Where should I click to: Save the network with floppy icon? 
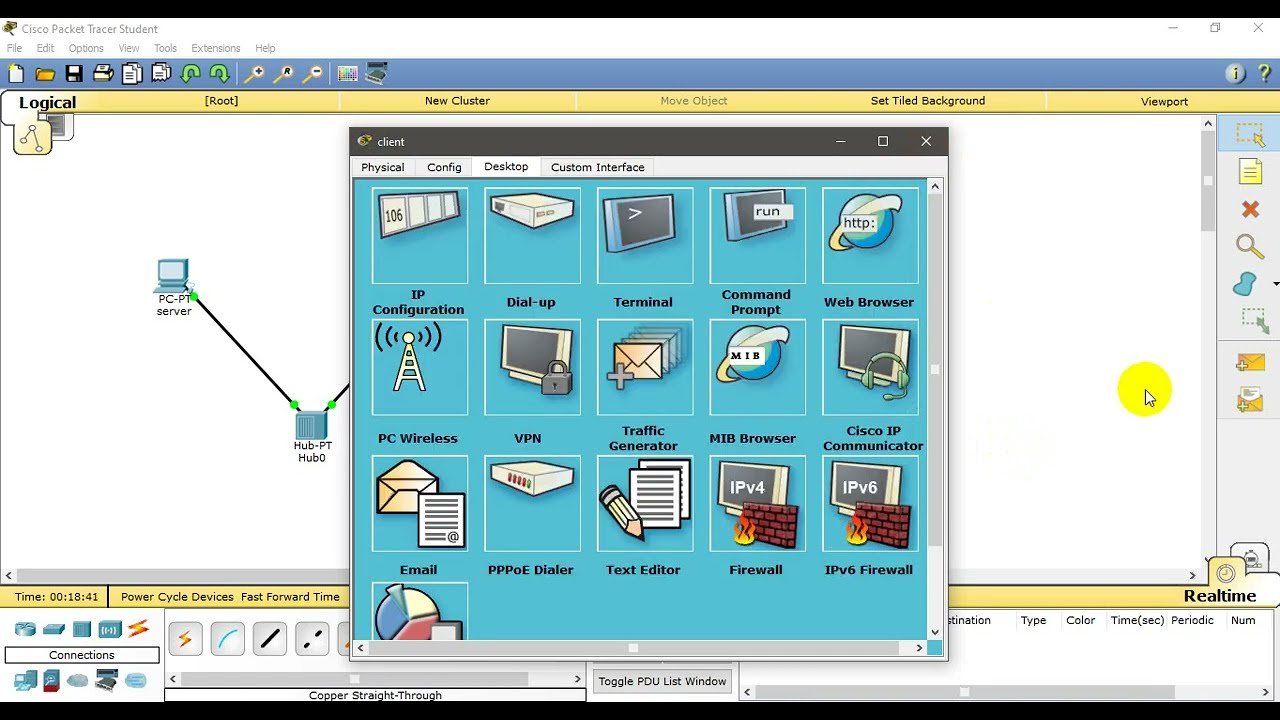pyautogui.click(x=74, y=73)
